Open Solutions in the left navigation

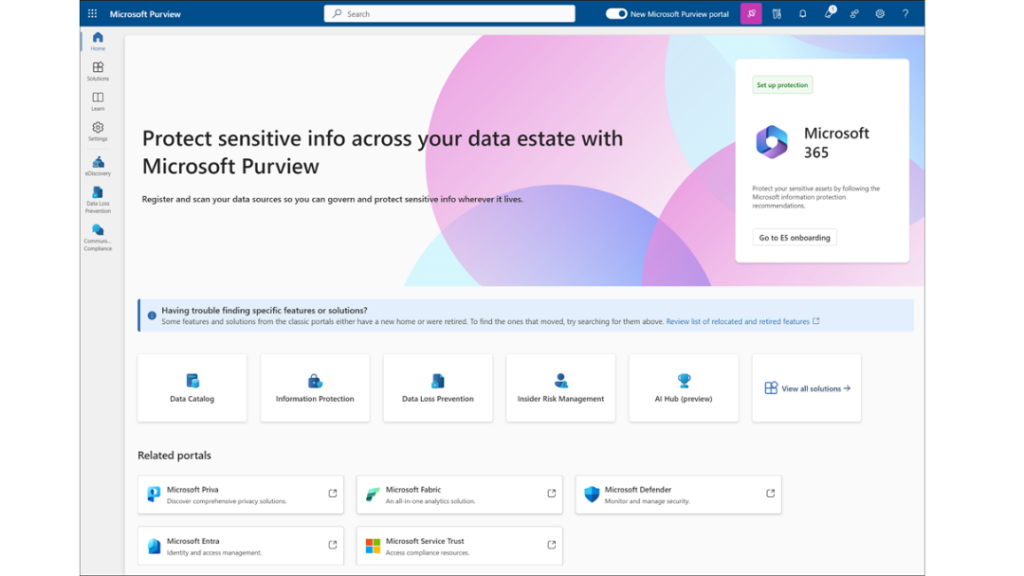(97, 71)
